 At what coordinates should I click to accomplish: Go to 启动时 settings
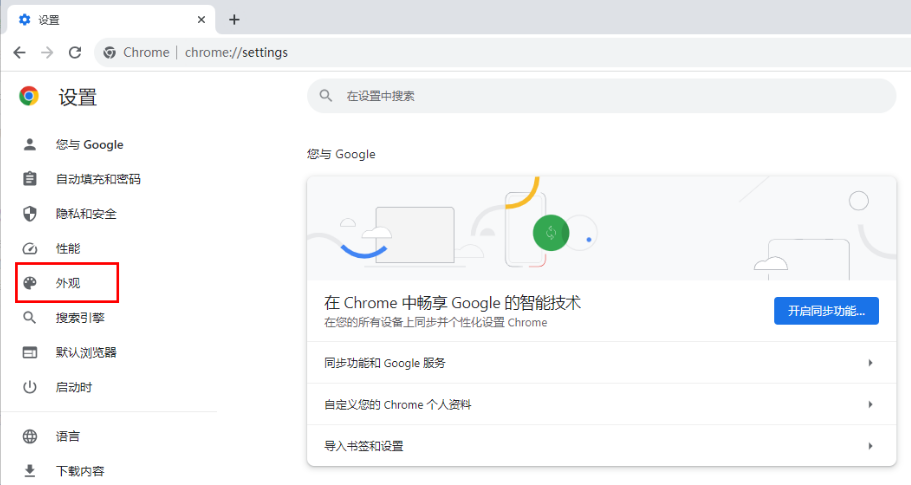[x=74, y=387]
